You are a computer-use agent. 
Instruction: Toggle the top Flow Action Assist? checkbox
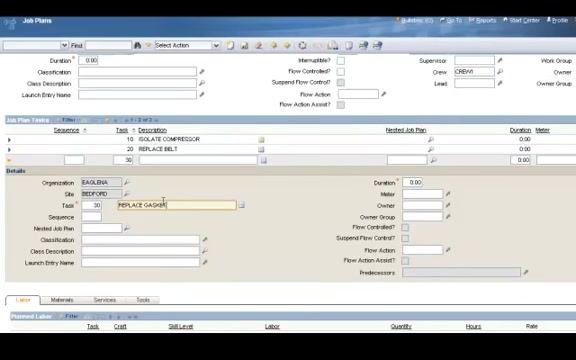(341, 105)
